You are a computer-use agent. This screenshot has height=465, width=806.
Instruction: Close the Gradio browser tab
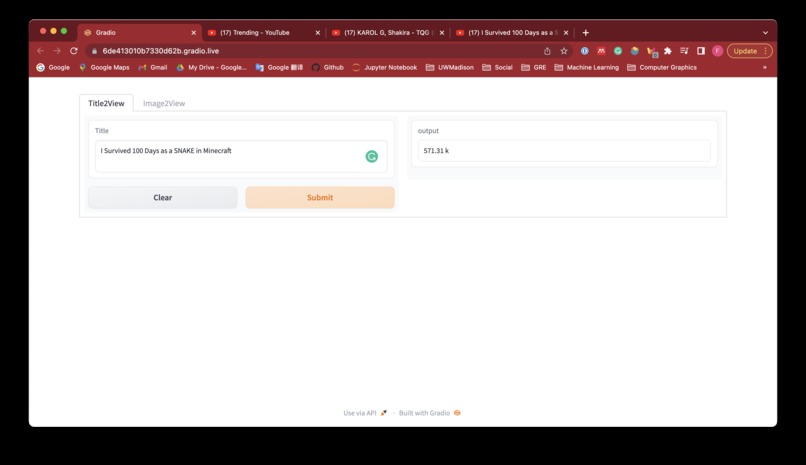(x=193, y=32)
